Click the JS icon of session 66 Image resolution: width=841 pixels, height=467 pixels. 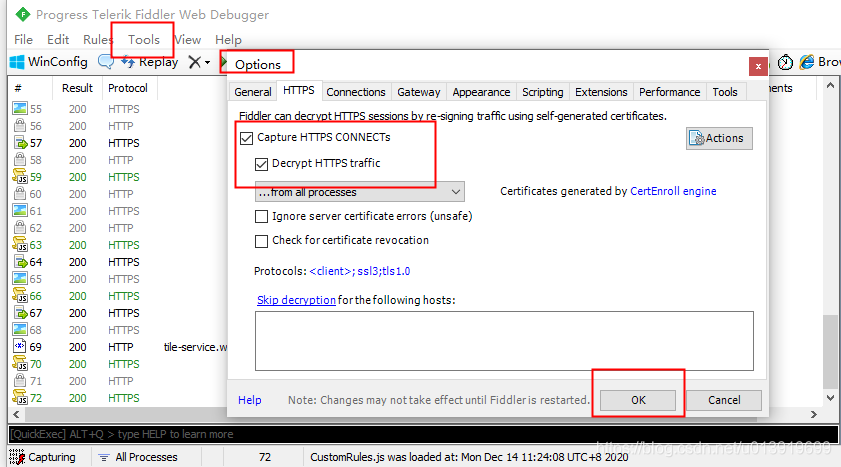pos(20,295)
